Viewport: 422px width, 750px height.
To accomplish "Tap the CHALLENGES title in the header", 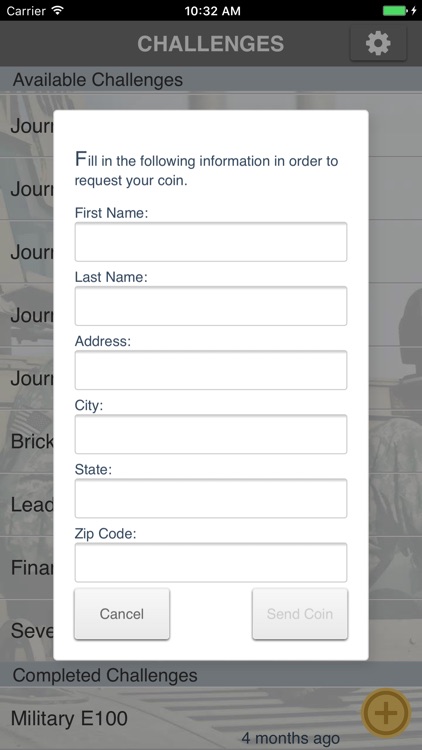I will click(211, 44).
